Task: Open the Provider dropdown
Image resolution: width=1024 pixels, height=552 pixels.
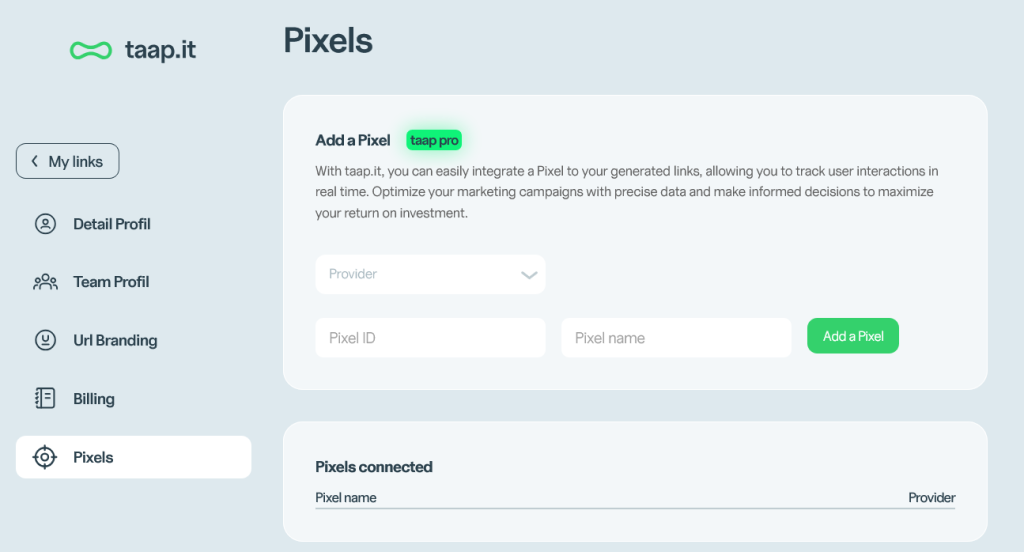Action: pos(420,274)
